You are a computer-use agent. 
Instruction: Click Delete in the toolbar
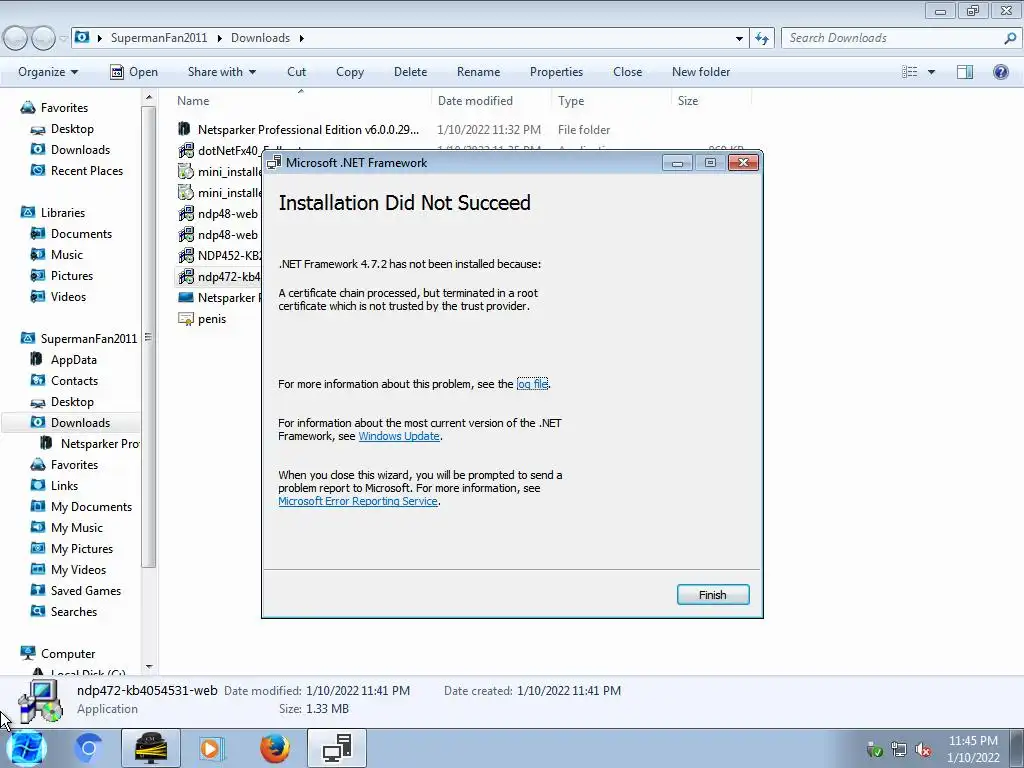(410, 72)
